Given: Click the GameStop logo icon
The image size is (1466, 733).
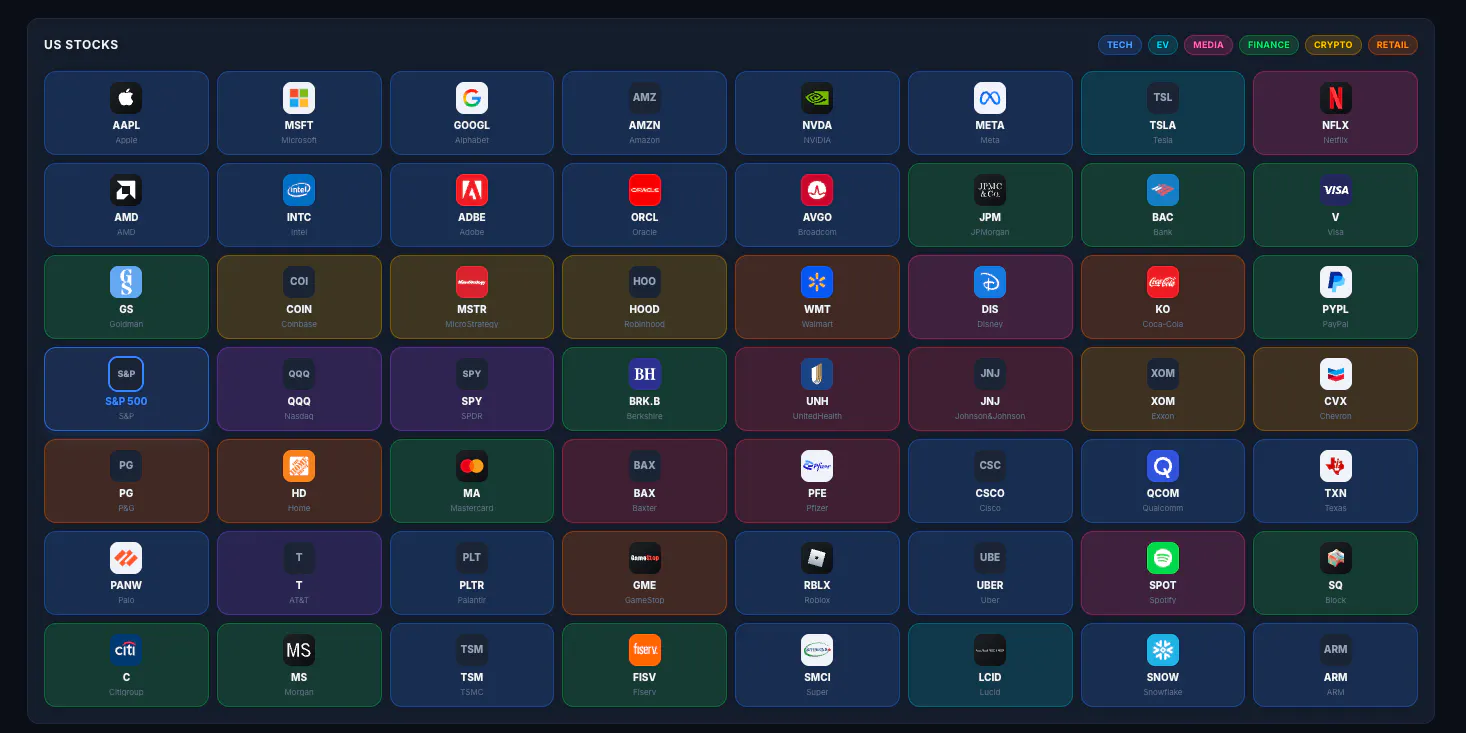Looking at the screenshot, I should 645,558.
